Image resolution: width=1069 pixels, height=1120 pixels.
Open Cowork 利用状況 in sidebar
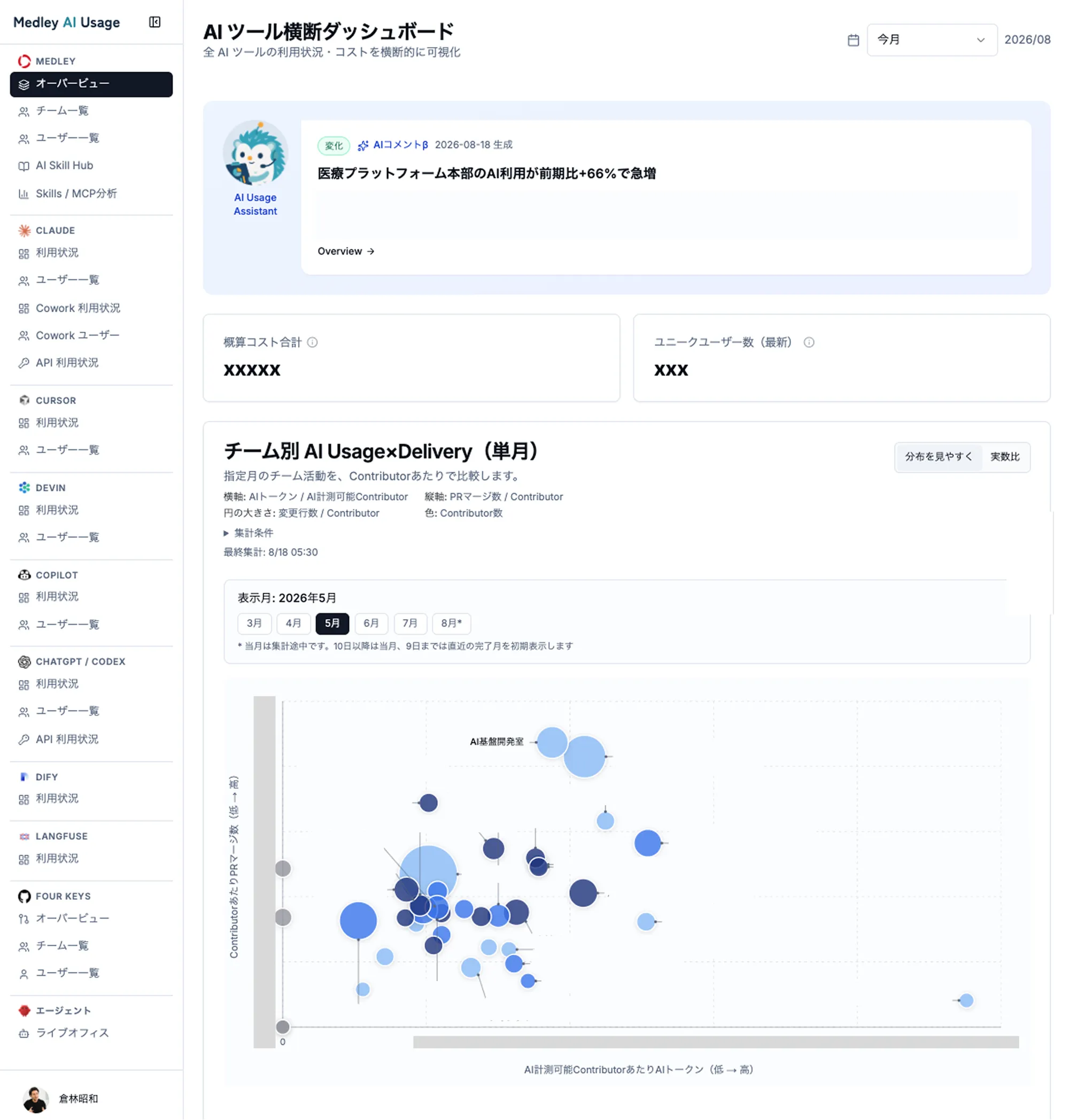[91, 308]
